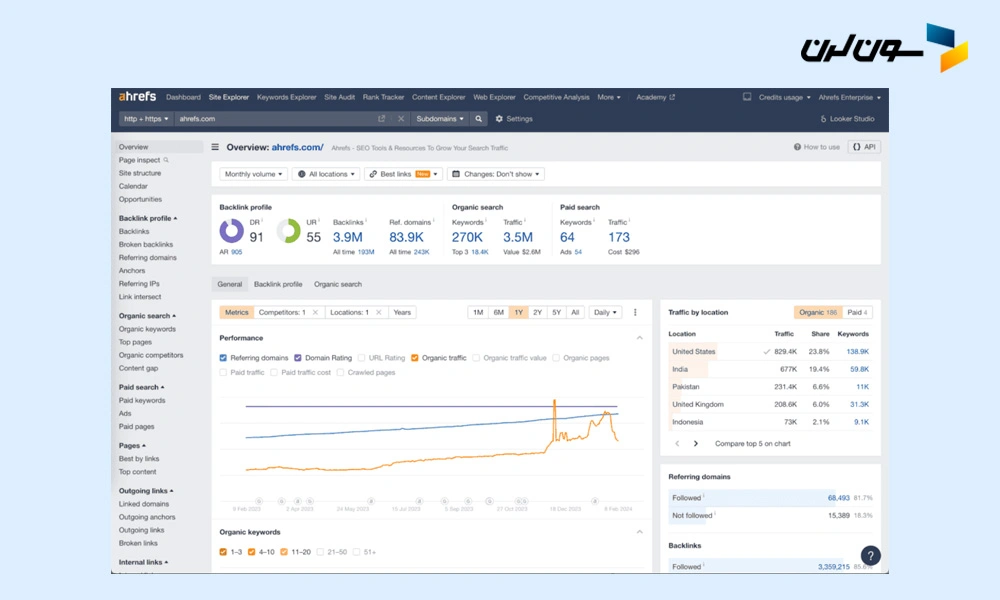Viewport: 1000px width, 600px height.
Task: Uncheck the Referring domains checkbox
Action: click(x=223, y=358)
